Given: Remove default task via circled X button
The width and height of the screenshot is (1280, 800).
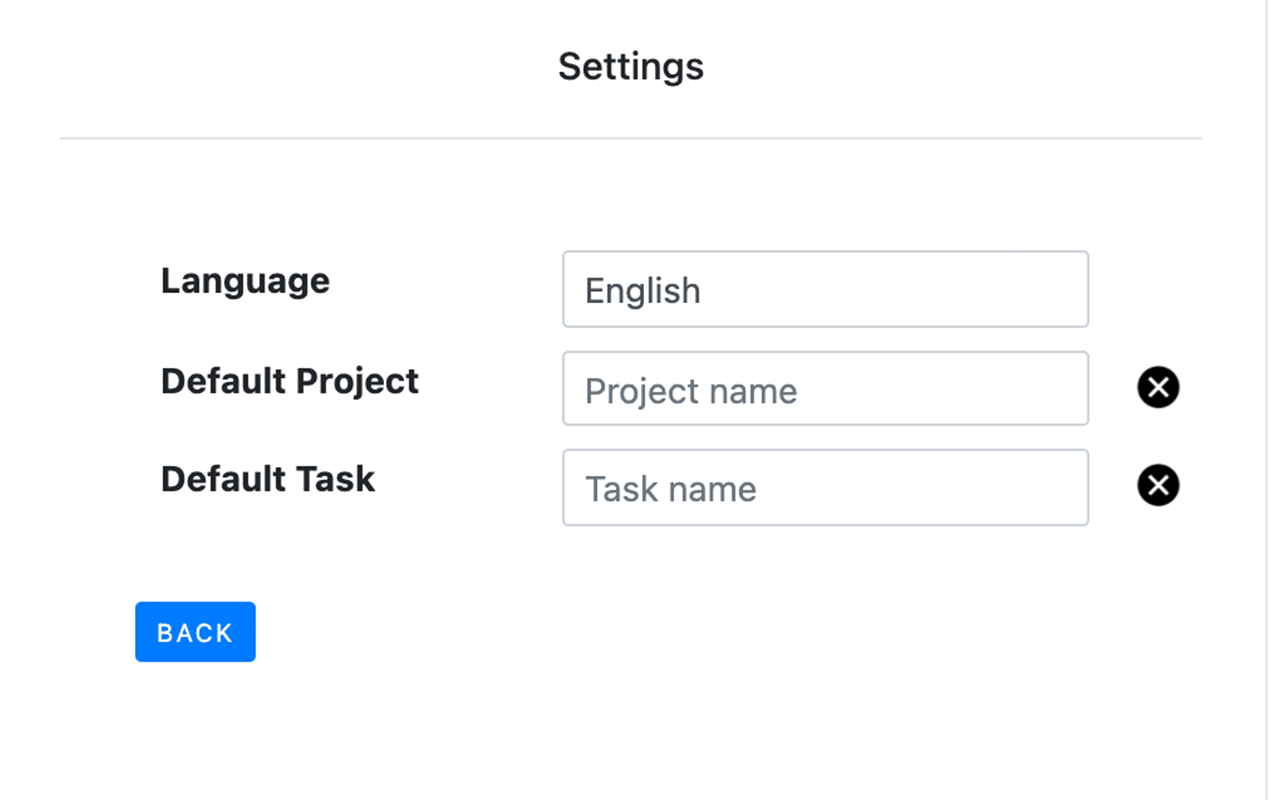Looking at the screenshot, I should tap(1158, 485).
